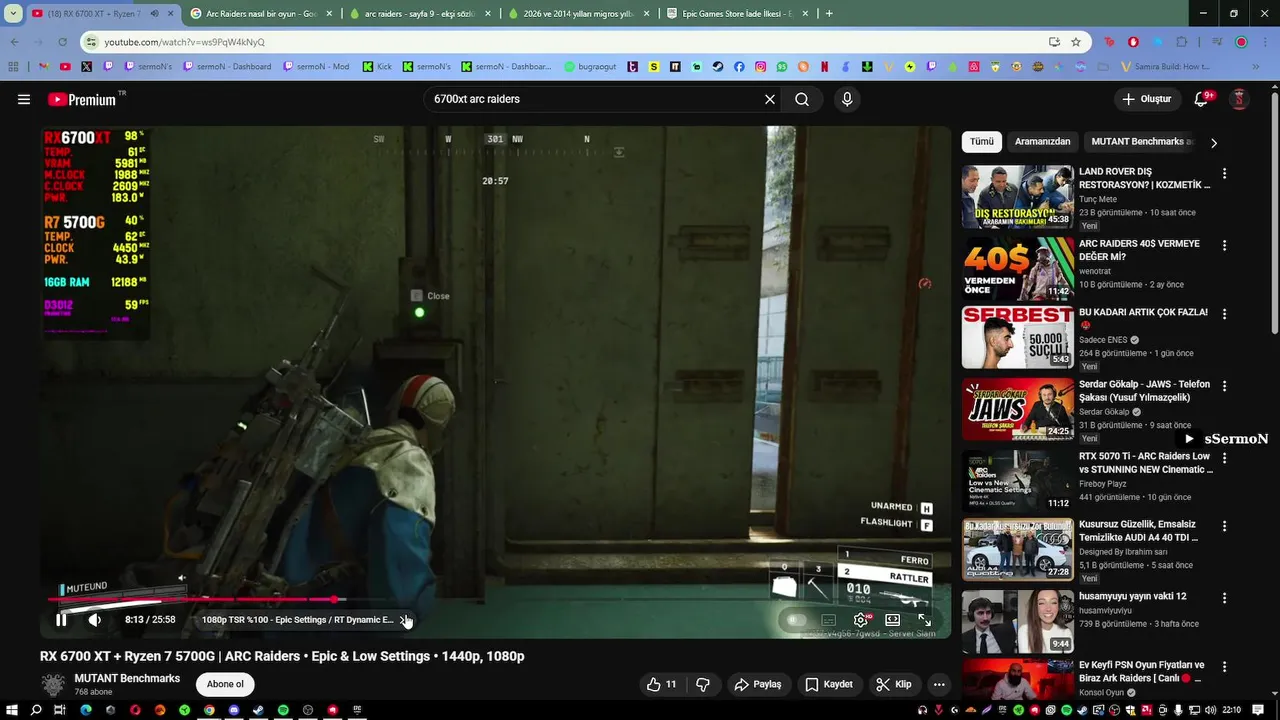
Task: Open the notifications bell
Action: pyautogui.click(x=1202, y=99)
